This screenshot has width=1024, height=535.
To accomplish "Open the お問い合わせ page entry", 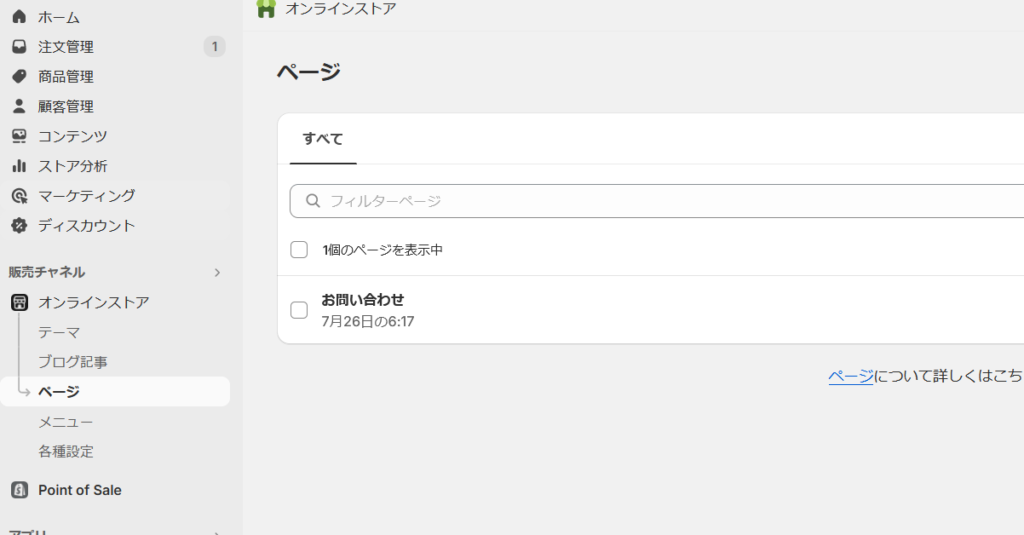I will 363,300.
